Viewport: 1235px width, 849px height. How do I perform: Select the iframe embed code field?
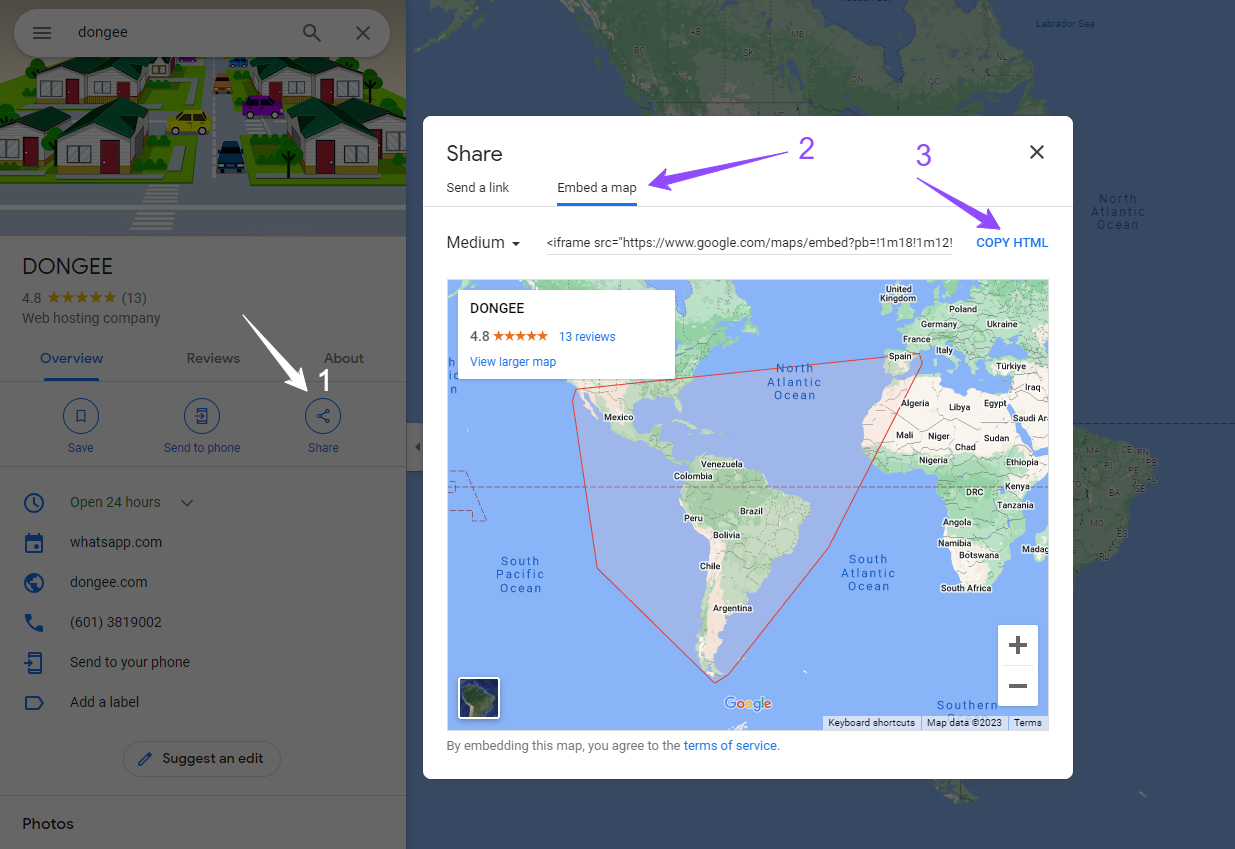(x=749, y=243)
